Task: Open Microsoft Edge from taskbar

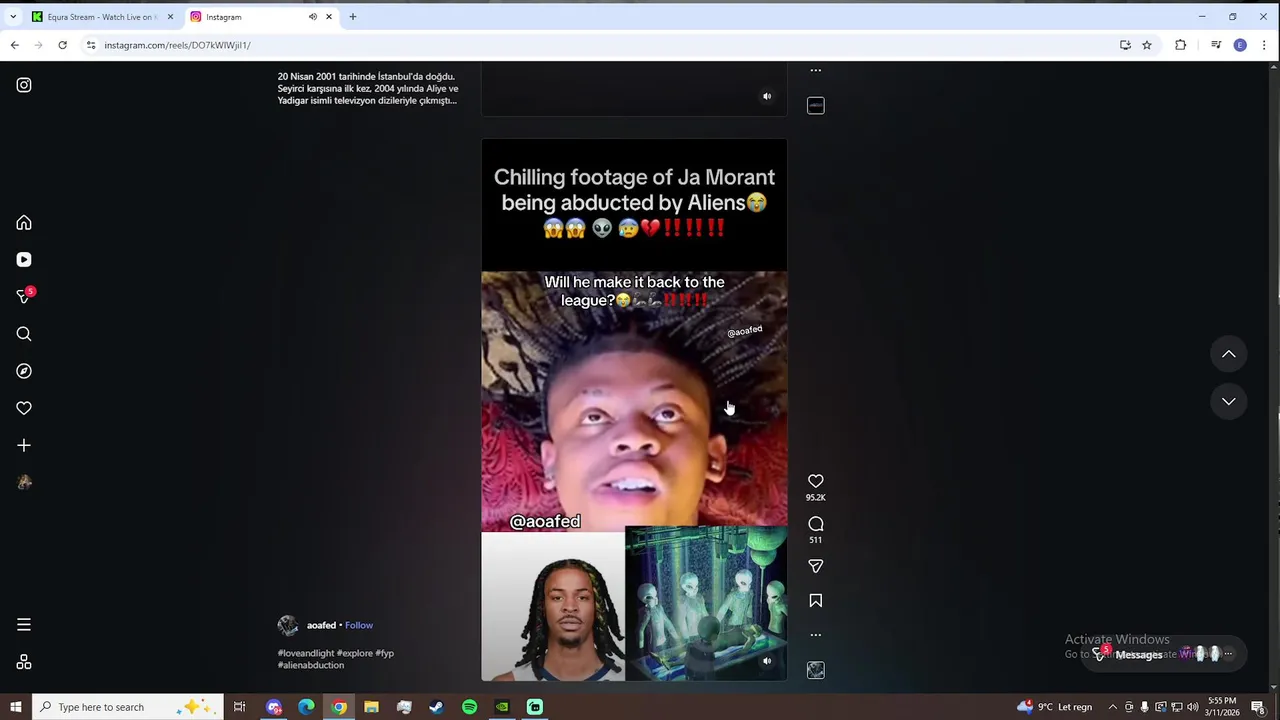Action: pos(306,707)
